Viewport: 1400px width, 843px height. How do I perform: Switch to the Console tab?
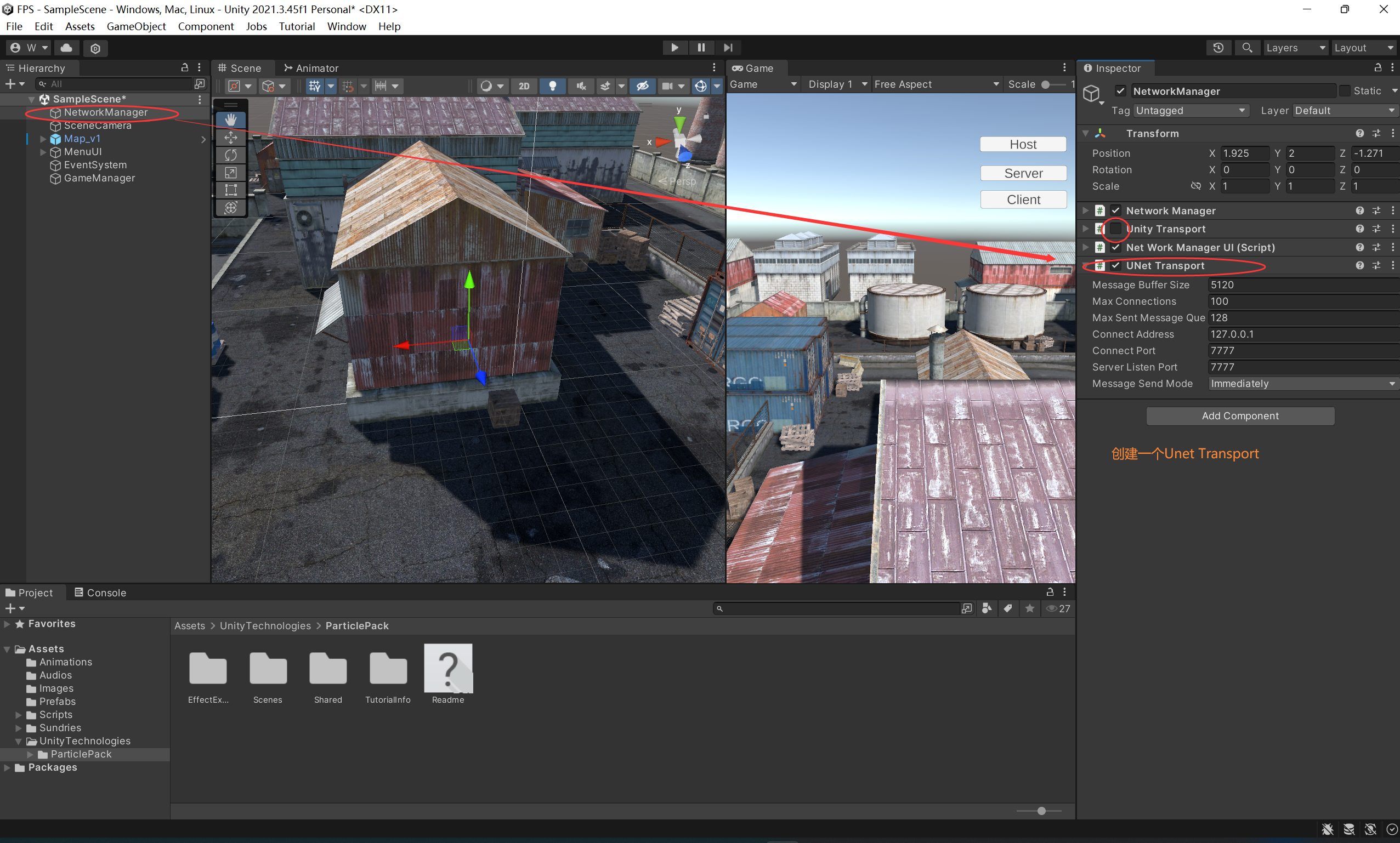(x=100, y=593)
